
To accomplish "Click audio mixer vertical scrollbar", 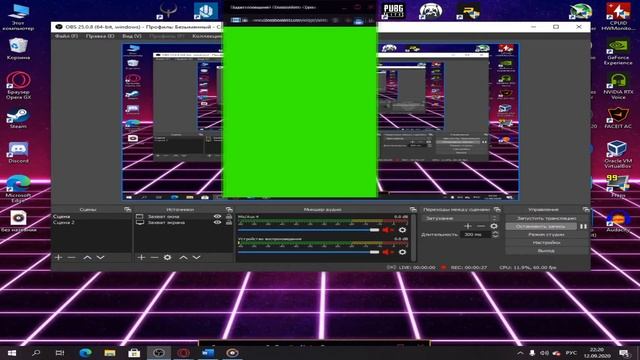I will 414,237.
